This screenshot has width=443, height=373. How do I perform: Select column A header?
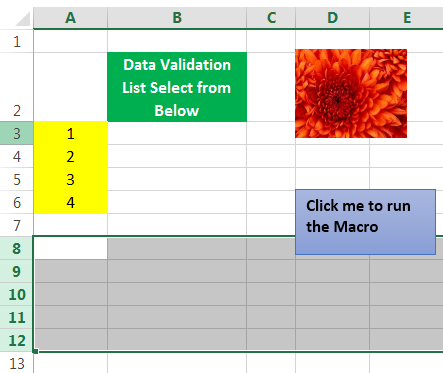pyautogui.click(x=70, y=18)
